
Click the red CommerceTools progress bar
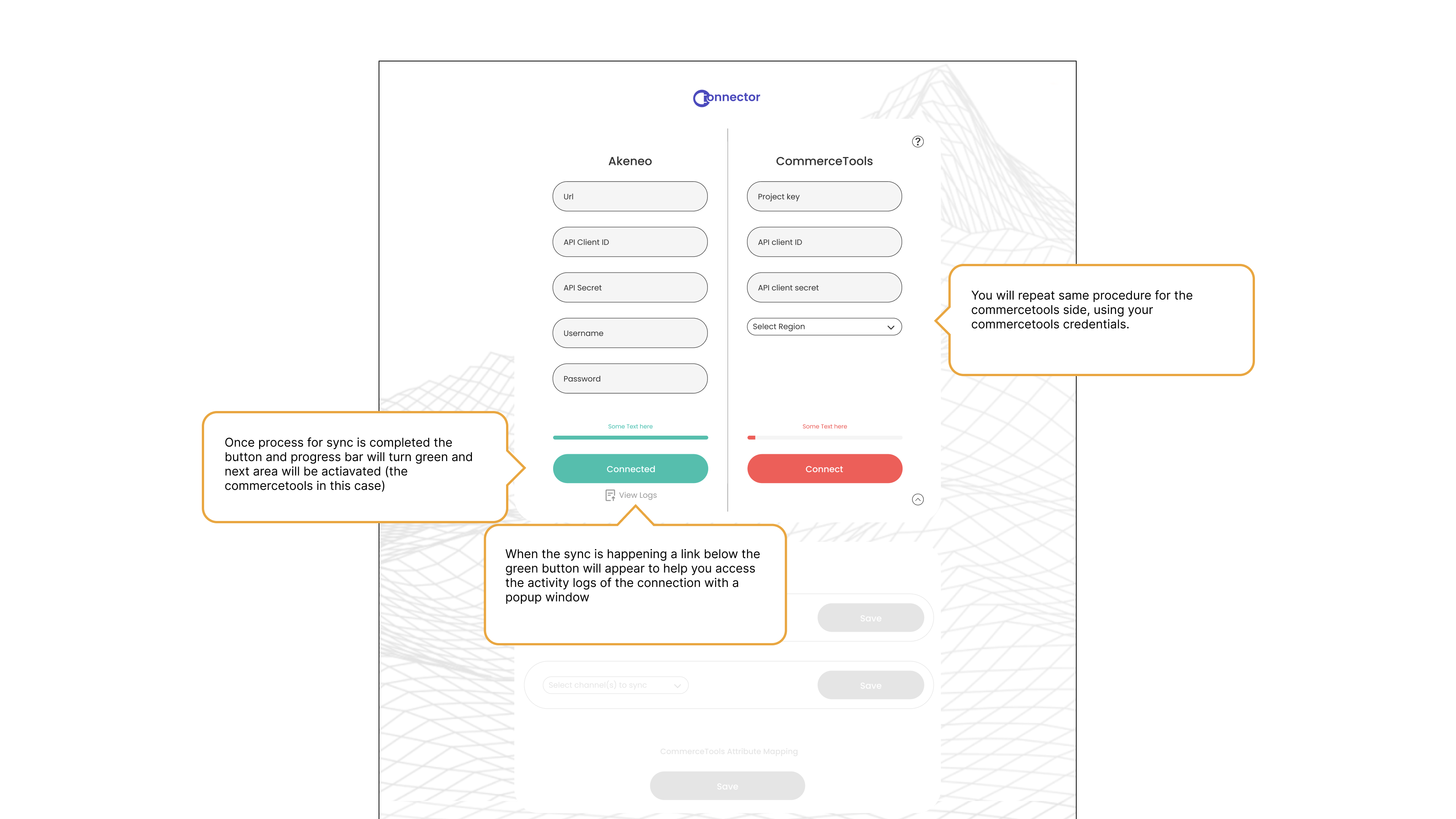click(825, 438)
